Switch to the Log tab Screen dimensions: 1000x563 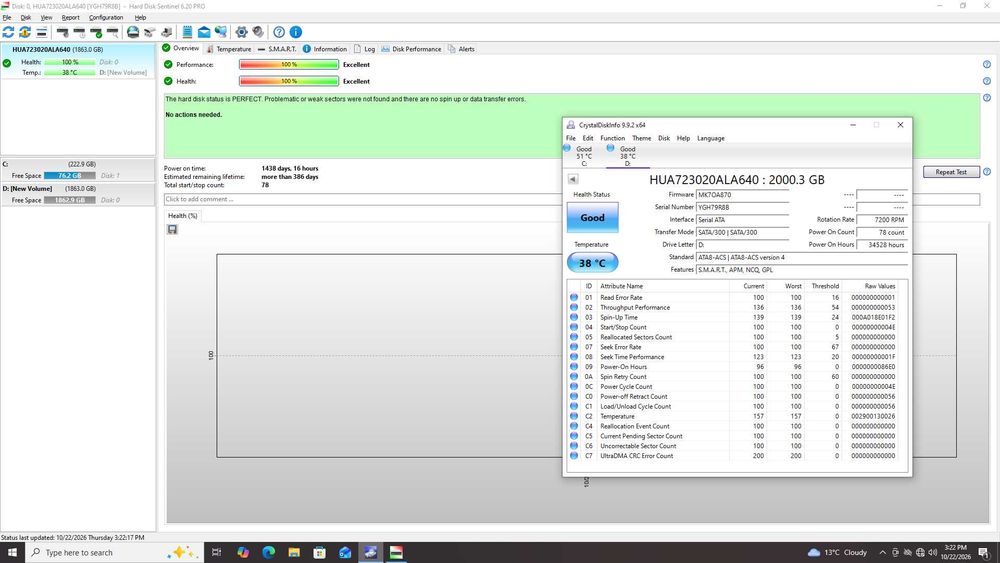365,49
